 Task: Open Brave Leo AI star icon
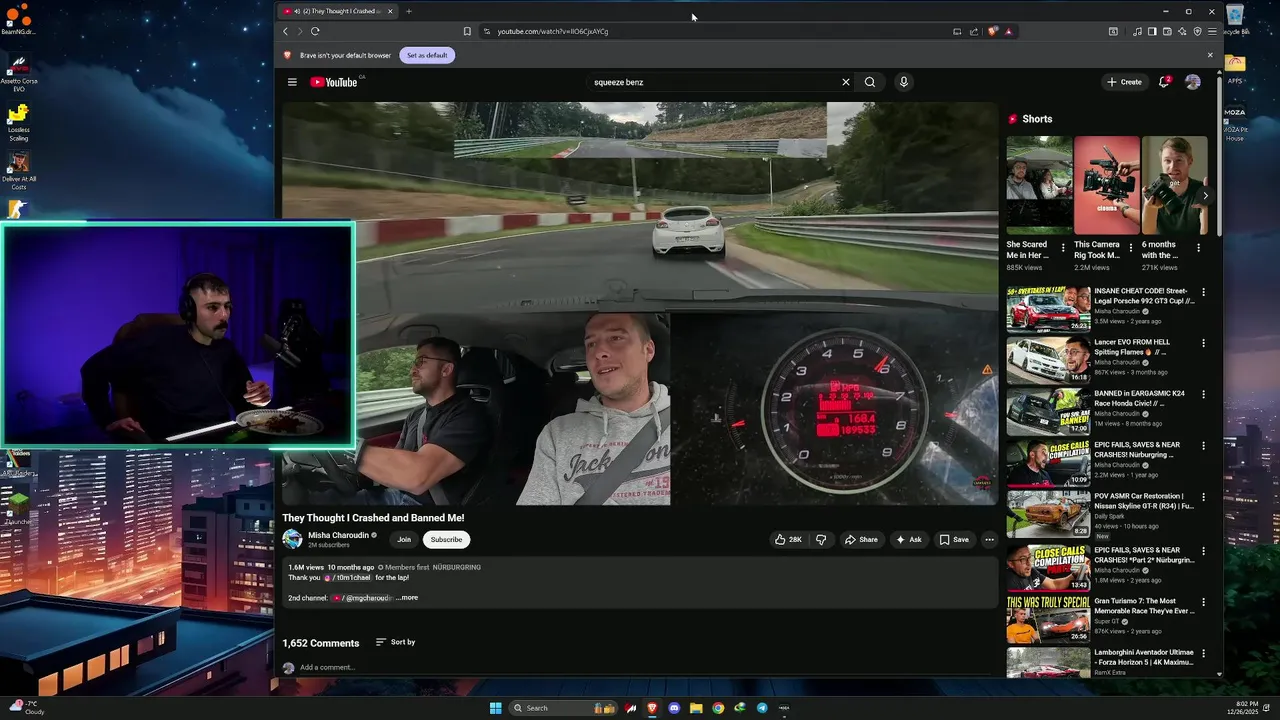(x=1182, y=31)
